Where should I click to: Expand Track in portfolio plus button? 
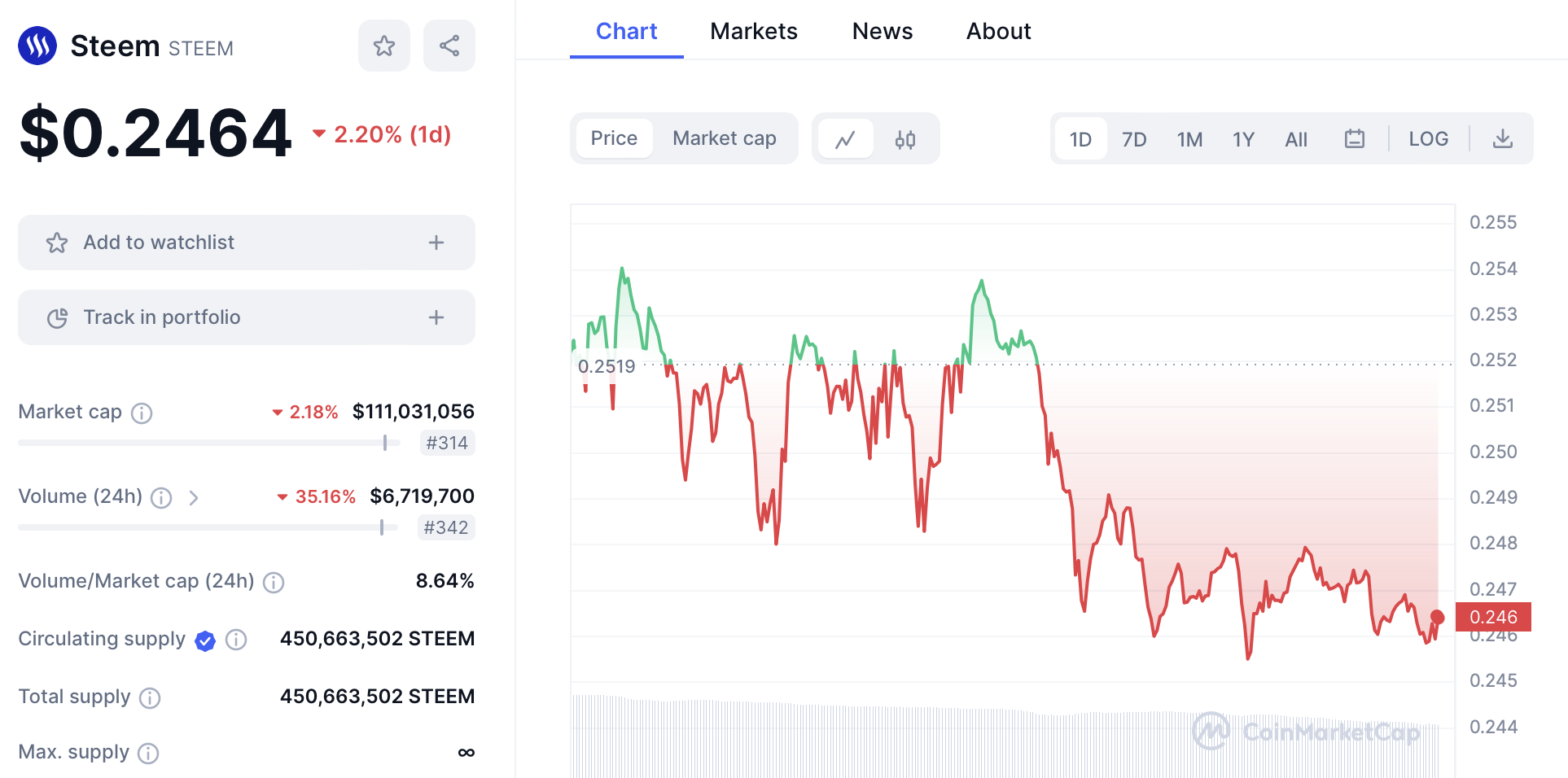tap(436, 317)
